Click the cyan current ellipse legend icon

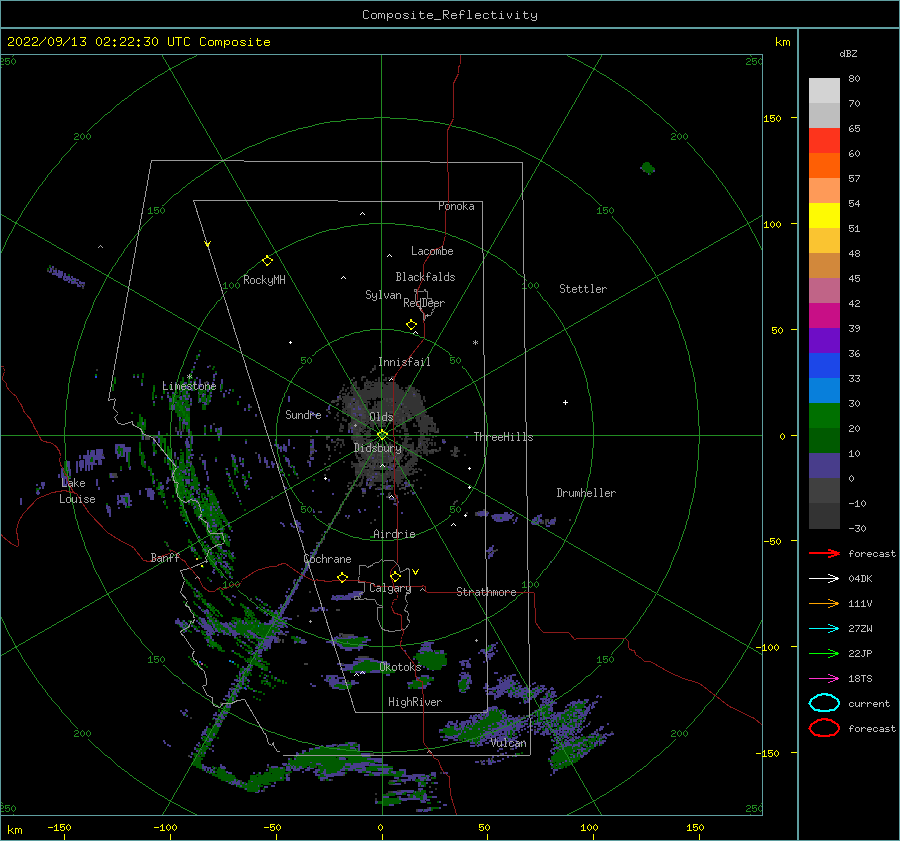coord(824,703)
